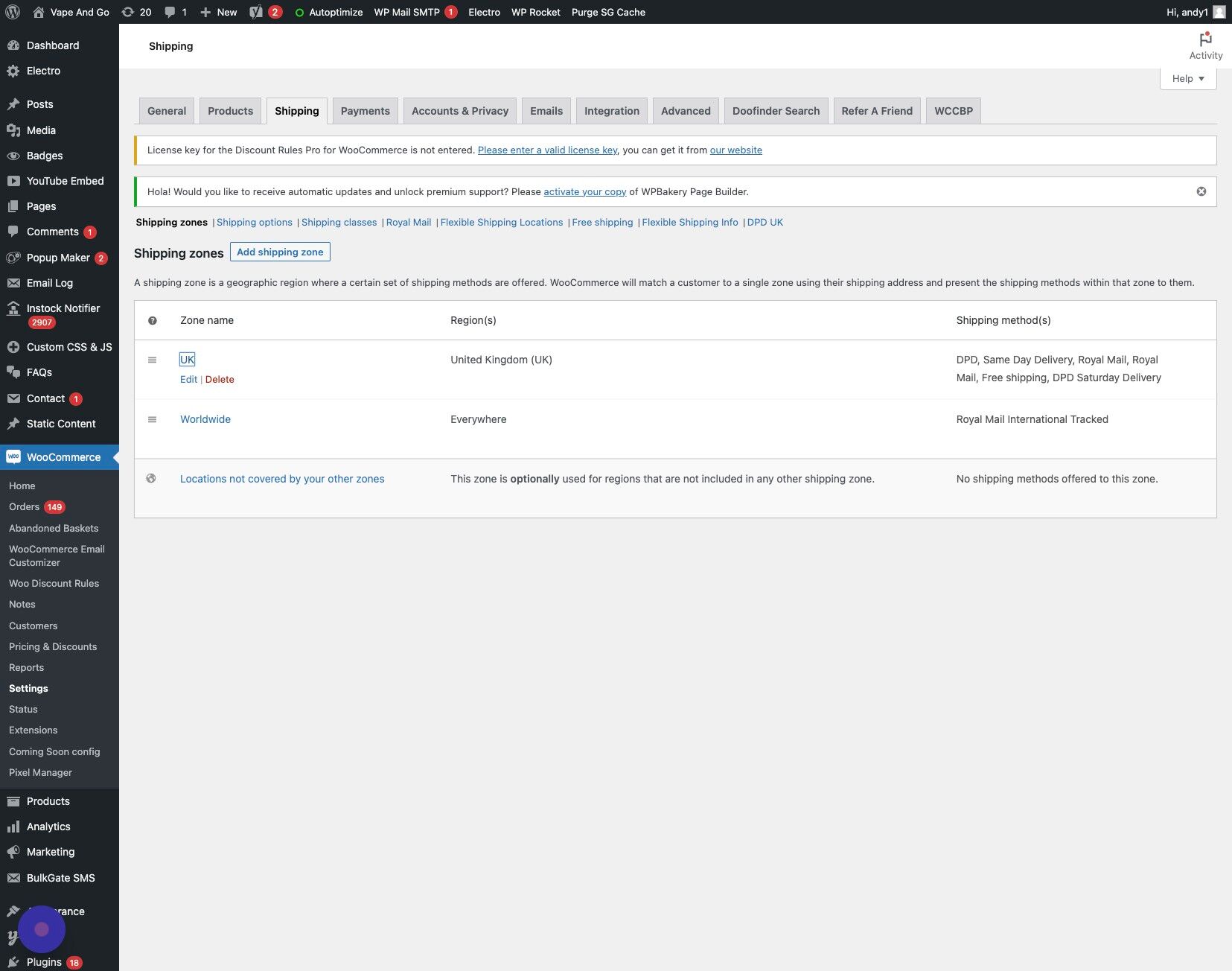
Task: Click Edit under the UK zone
Action: click(189, 379)
